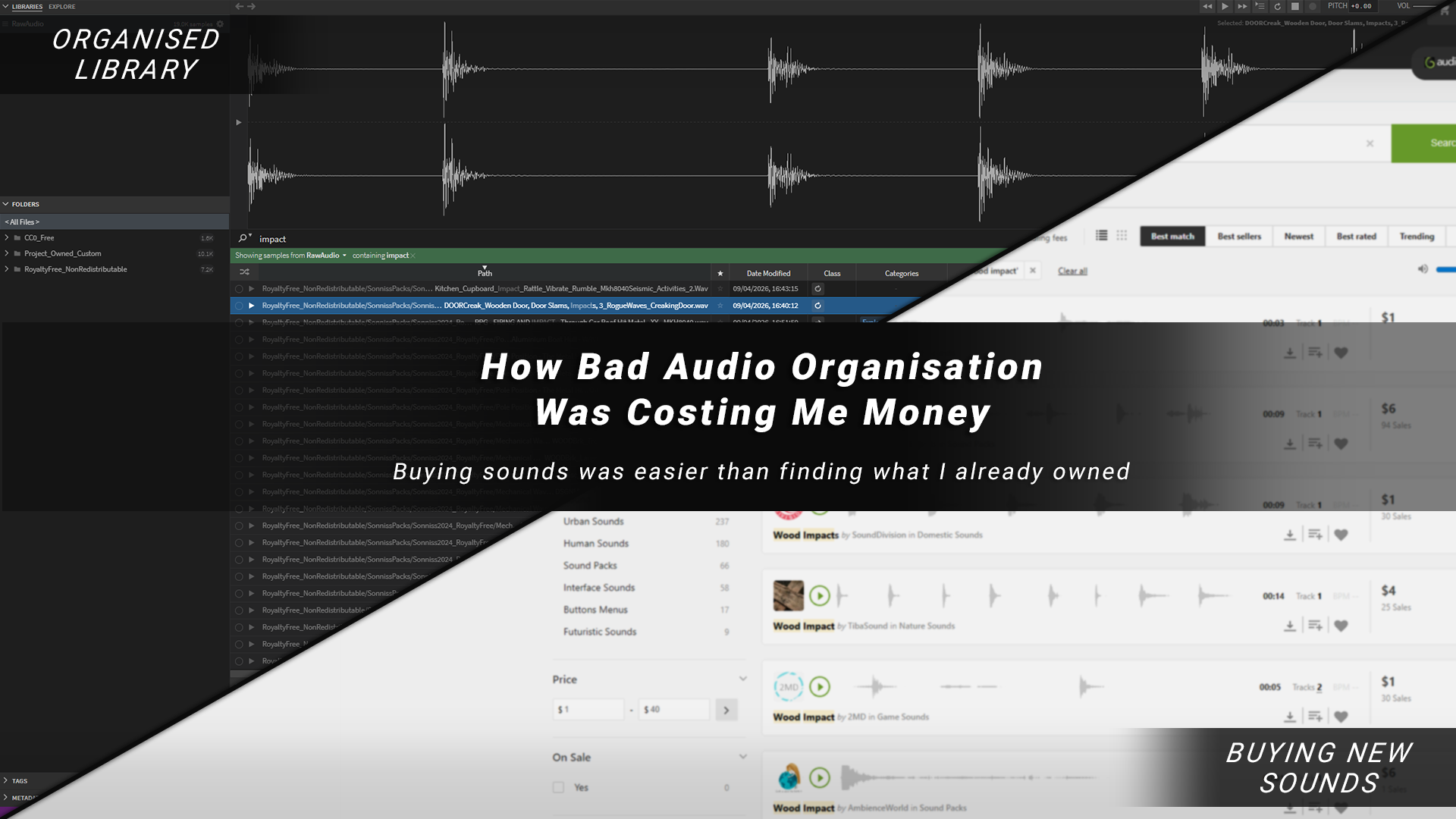Open the search options magnifier icon
The height and width of the screenshot is (819, 1456).
point(243,238)
